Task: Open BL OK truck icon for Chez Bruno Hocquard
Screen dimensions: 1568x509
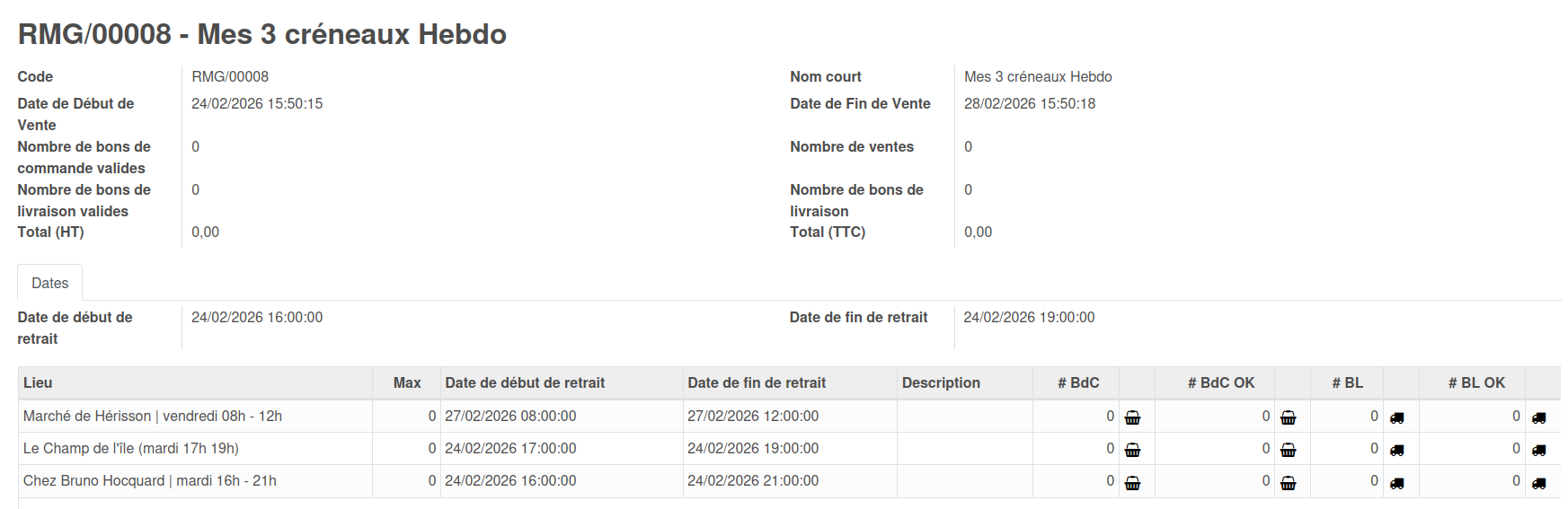Action: coord(1538,483)
